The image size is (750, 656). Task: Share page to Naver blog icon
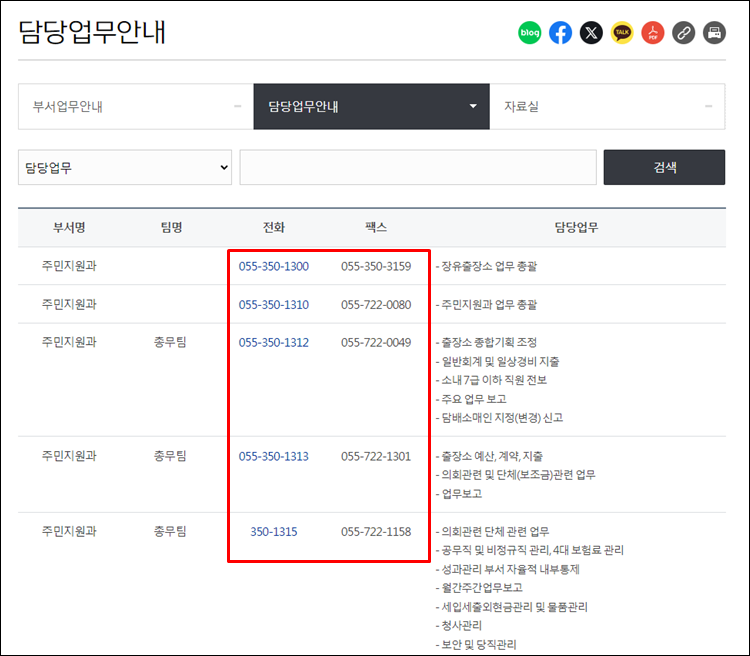(529, 33)
